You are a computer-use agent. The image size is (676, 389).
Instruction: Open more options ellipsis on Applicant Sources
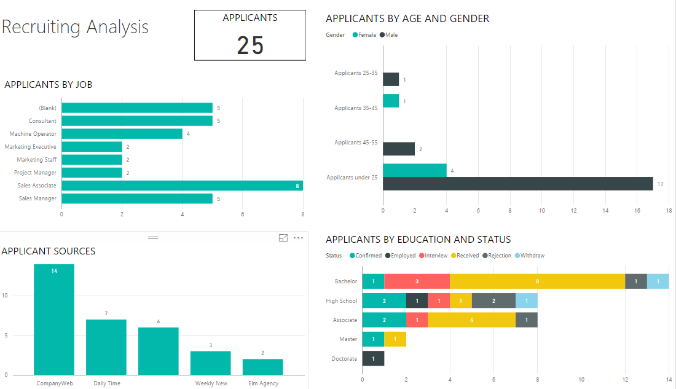pos(298,238)
